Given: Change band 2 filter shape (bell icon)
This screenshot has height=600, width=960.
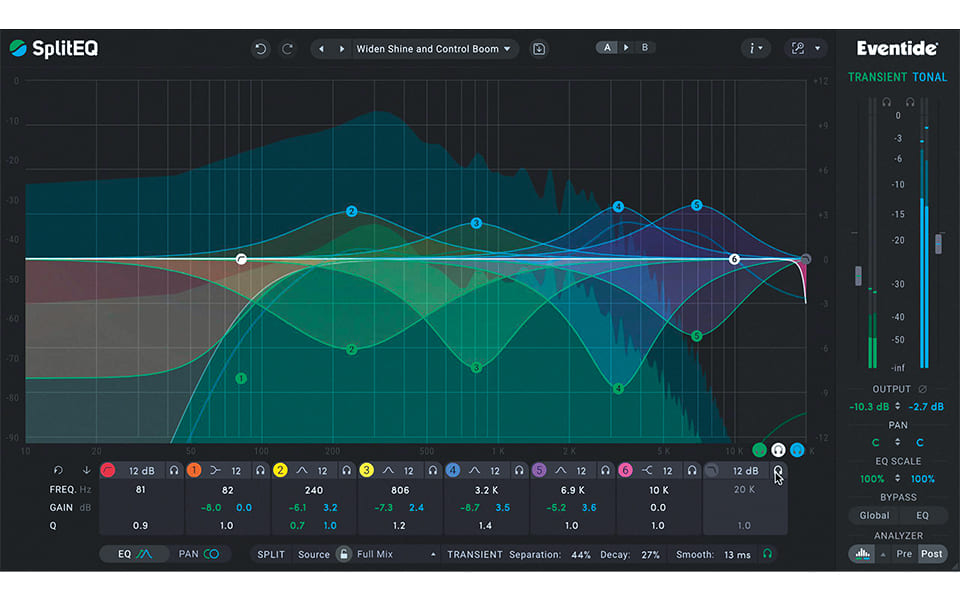Looking at the screenshot, I should tap(302, 470).
